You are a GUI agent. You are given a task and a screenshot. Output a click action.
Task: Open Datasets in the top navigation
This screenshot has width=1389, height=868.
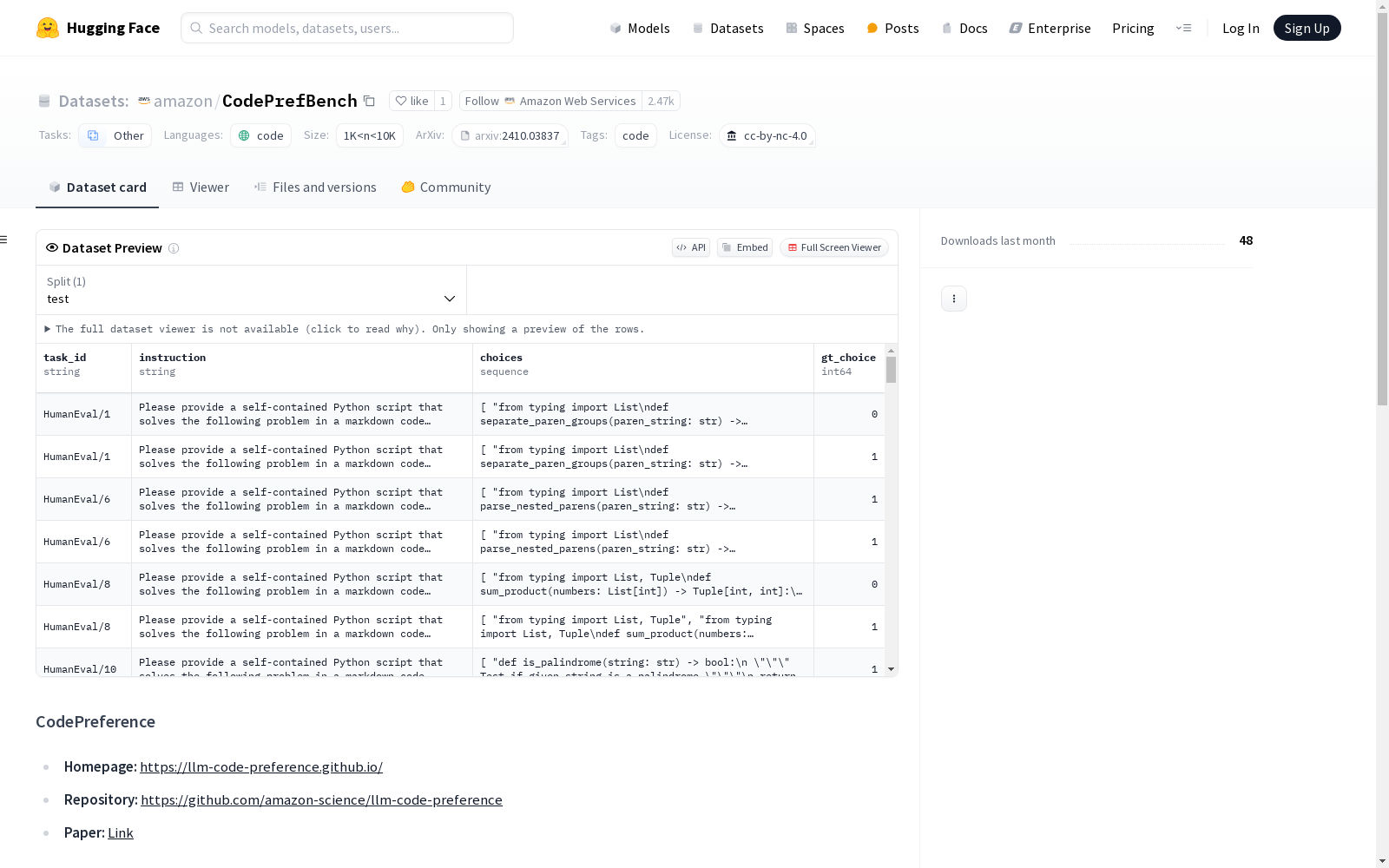(x=727, y=28)
